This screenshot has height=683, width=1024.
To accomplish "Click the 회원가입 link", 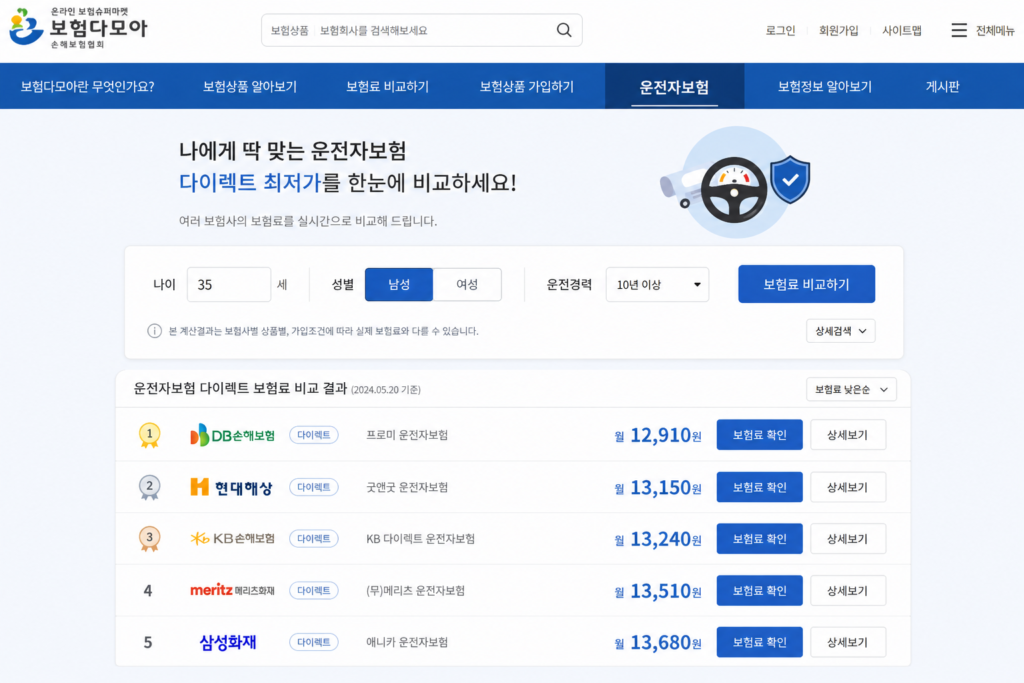I will (x=839, y=31).
